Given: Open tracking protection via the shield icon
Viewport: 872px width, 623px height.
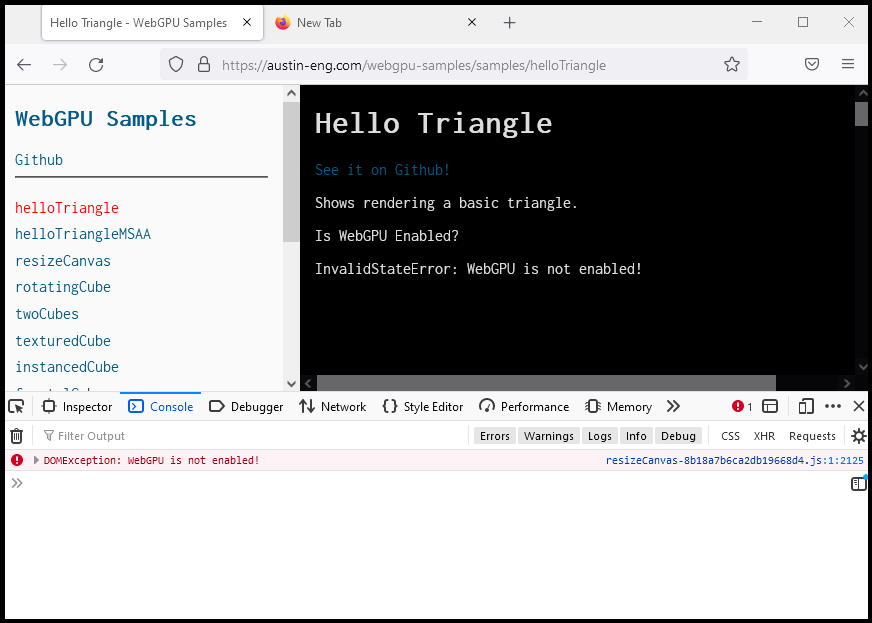Looking at the screenshot, I should tap(175, 64).
